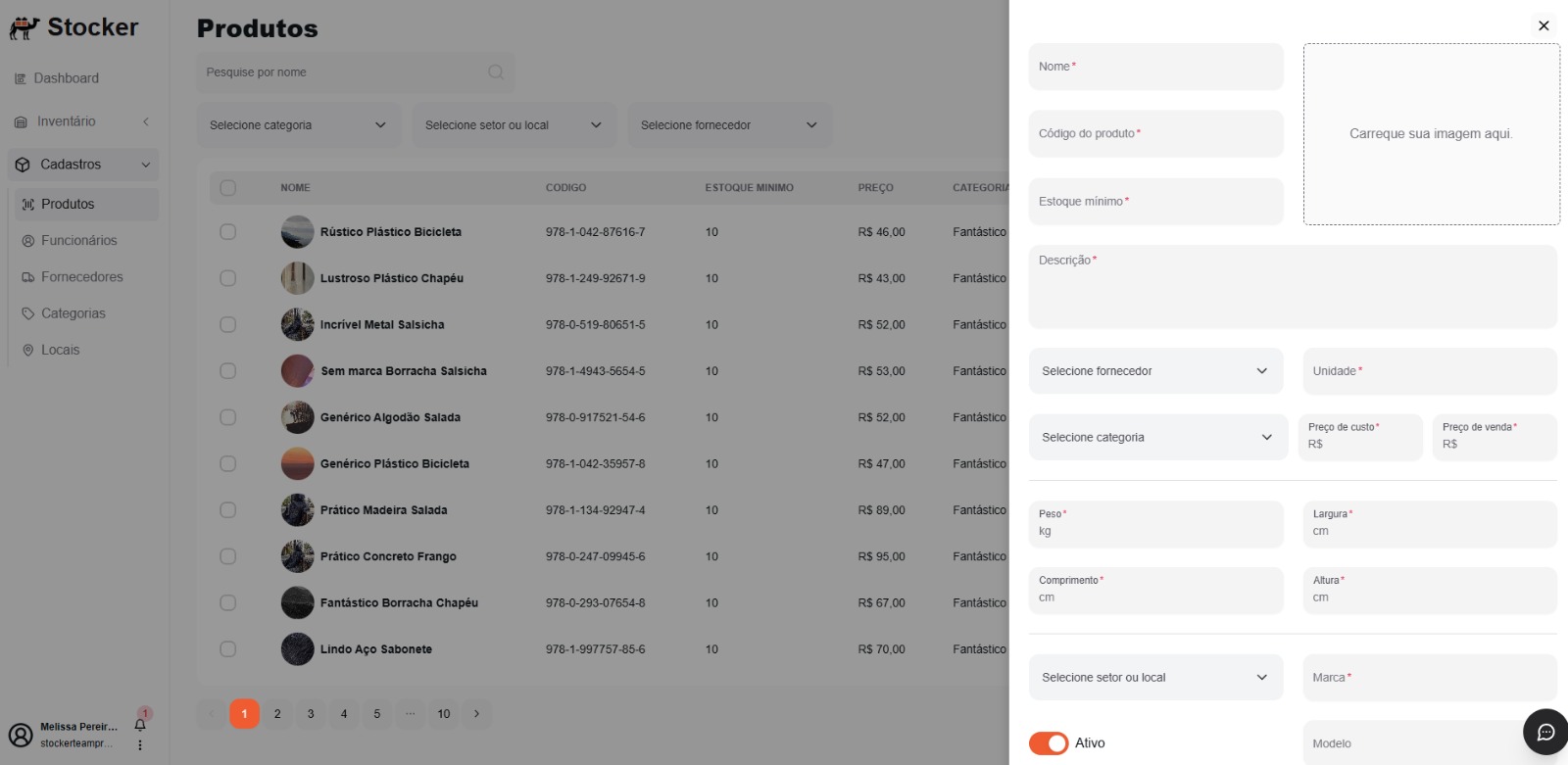This screenshot has height=765, width=1568.
Task: Open Sem marca Borracha Salsicha thumbnail
Action: click(x=298, y=371)
